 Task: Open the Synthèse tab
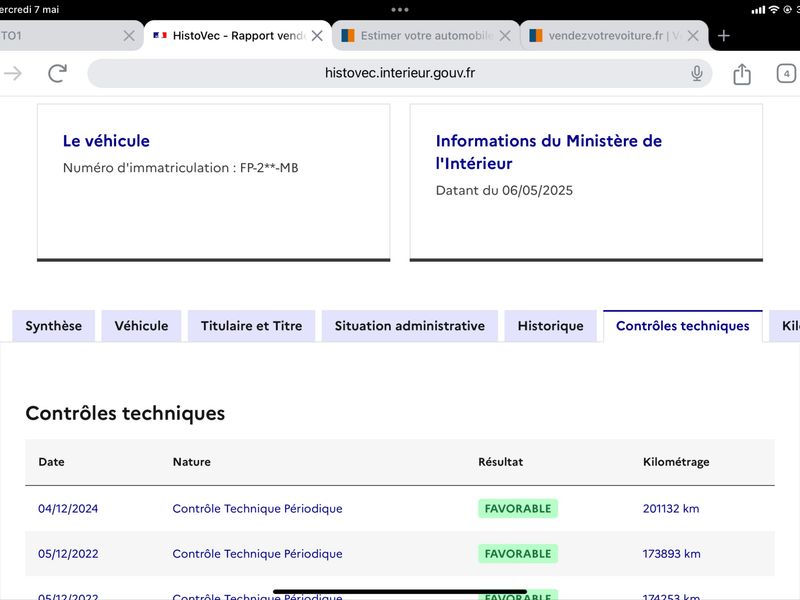pos(54,326)
